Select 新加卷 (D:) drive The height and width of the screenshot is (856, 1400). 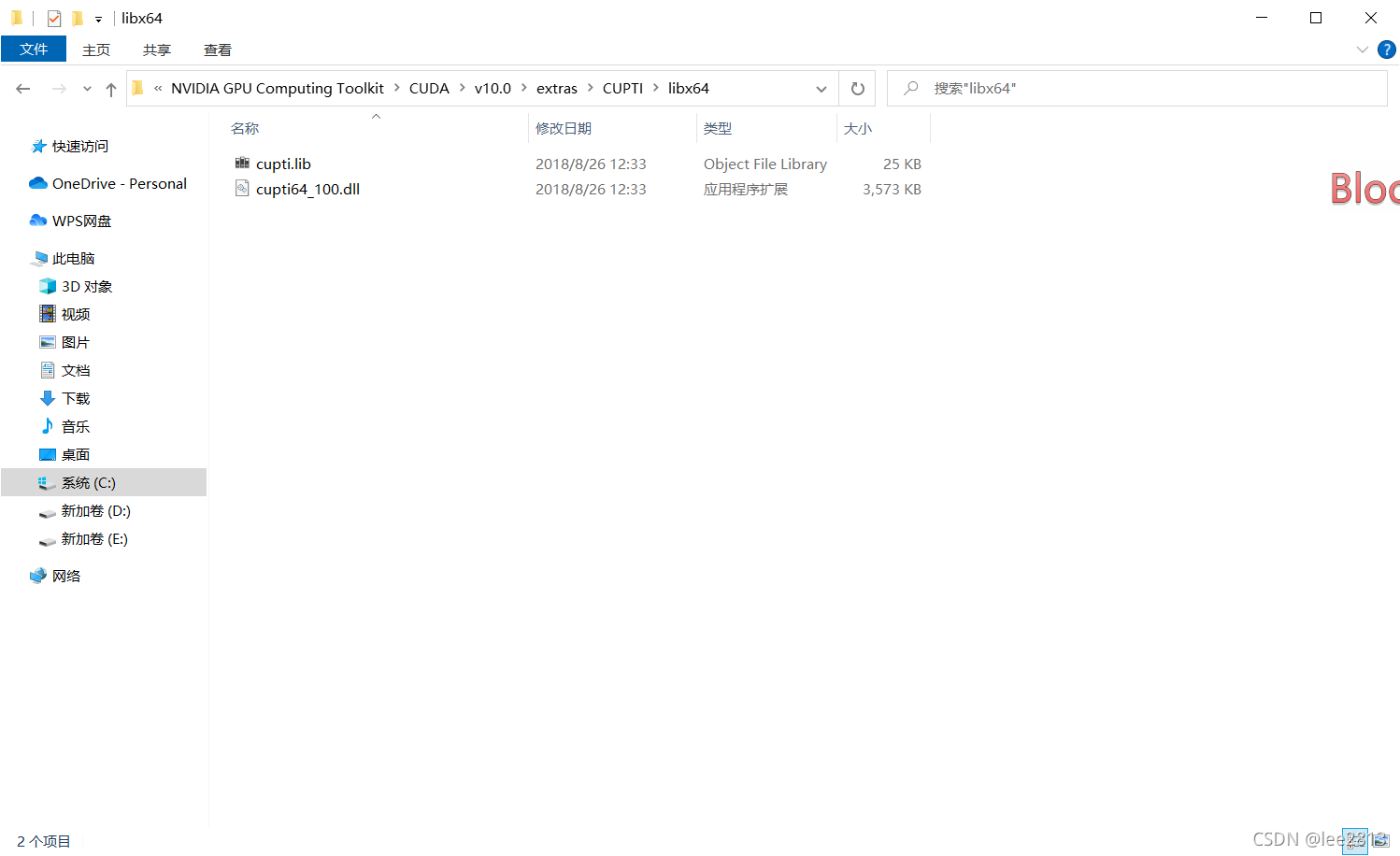(95, 510)
